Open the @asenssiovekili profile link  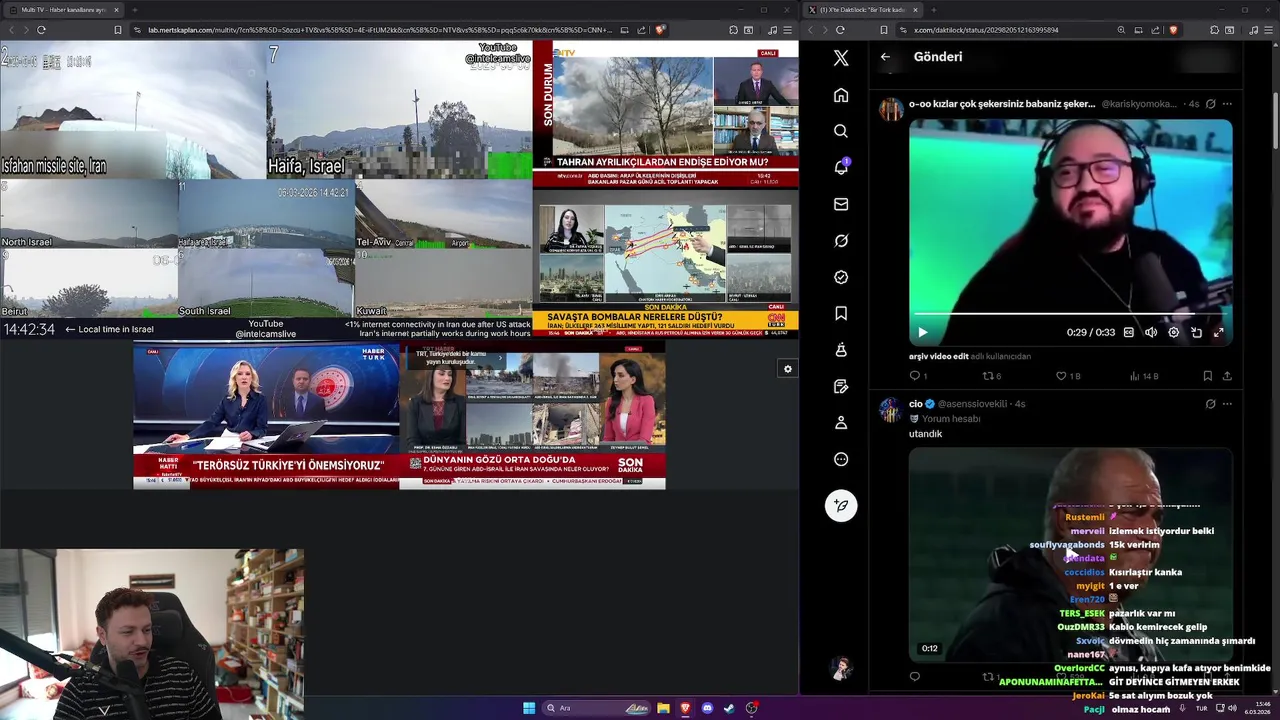click(x=974, y=404)
